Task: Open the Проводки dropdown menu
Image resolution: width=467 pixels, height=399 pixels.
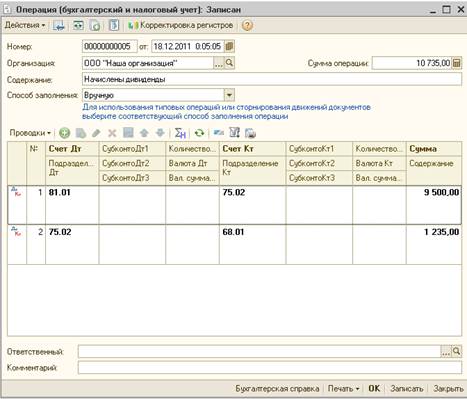Action: 30,133
